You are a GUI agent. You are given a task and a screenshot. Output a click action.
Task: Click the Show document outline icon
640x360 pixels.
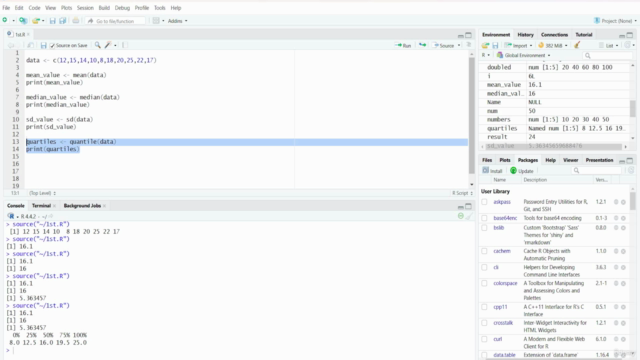pos(469,45)
